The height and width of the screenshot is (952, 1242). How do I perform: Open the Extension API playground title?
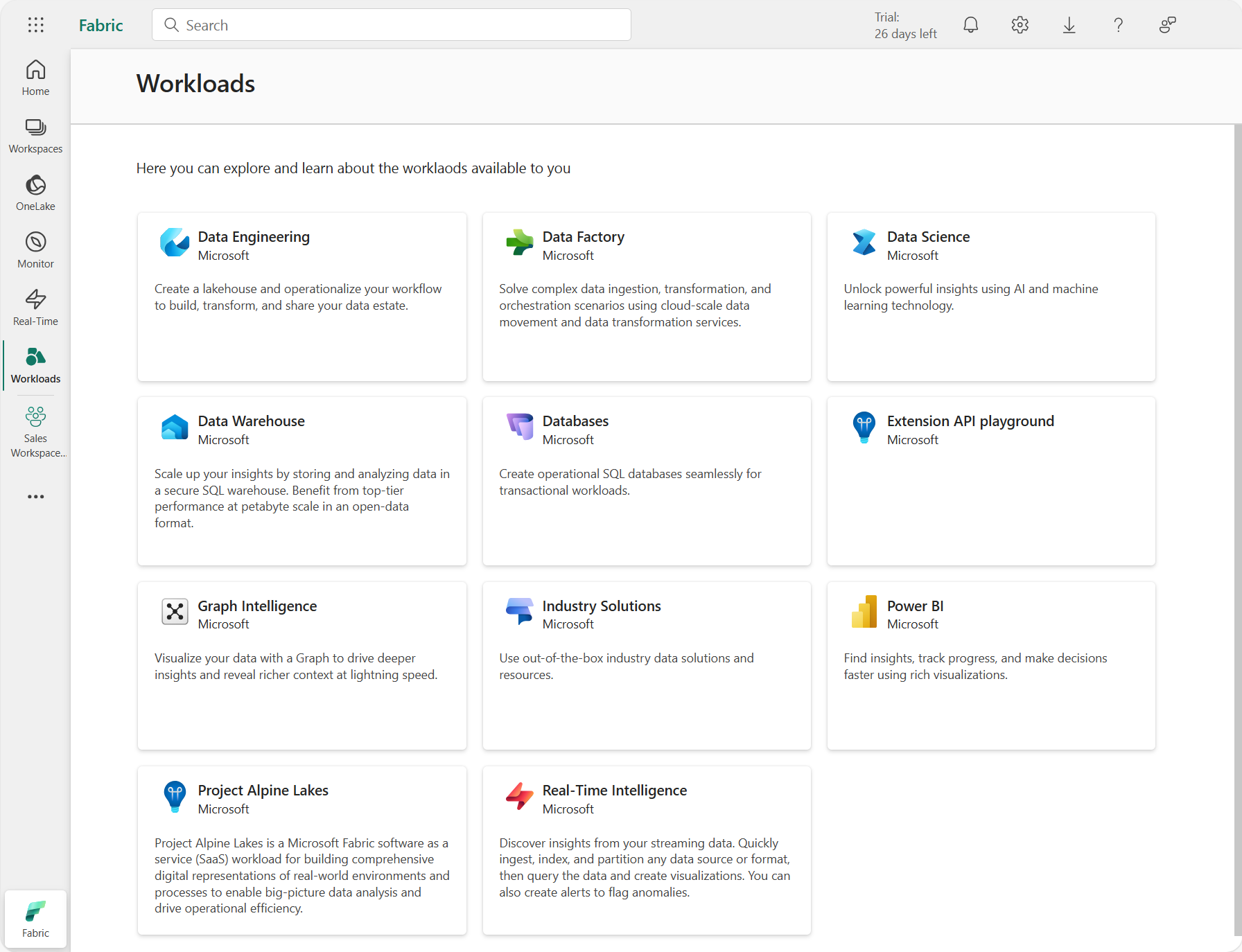point(970,421)
